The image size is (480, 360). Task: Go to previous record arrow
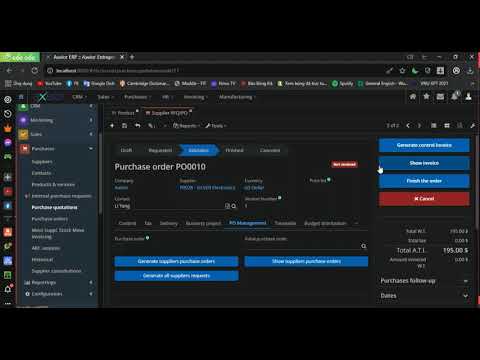click(408, 126)
